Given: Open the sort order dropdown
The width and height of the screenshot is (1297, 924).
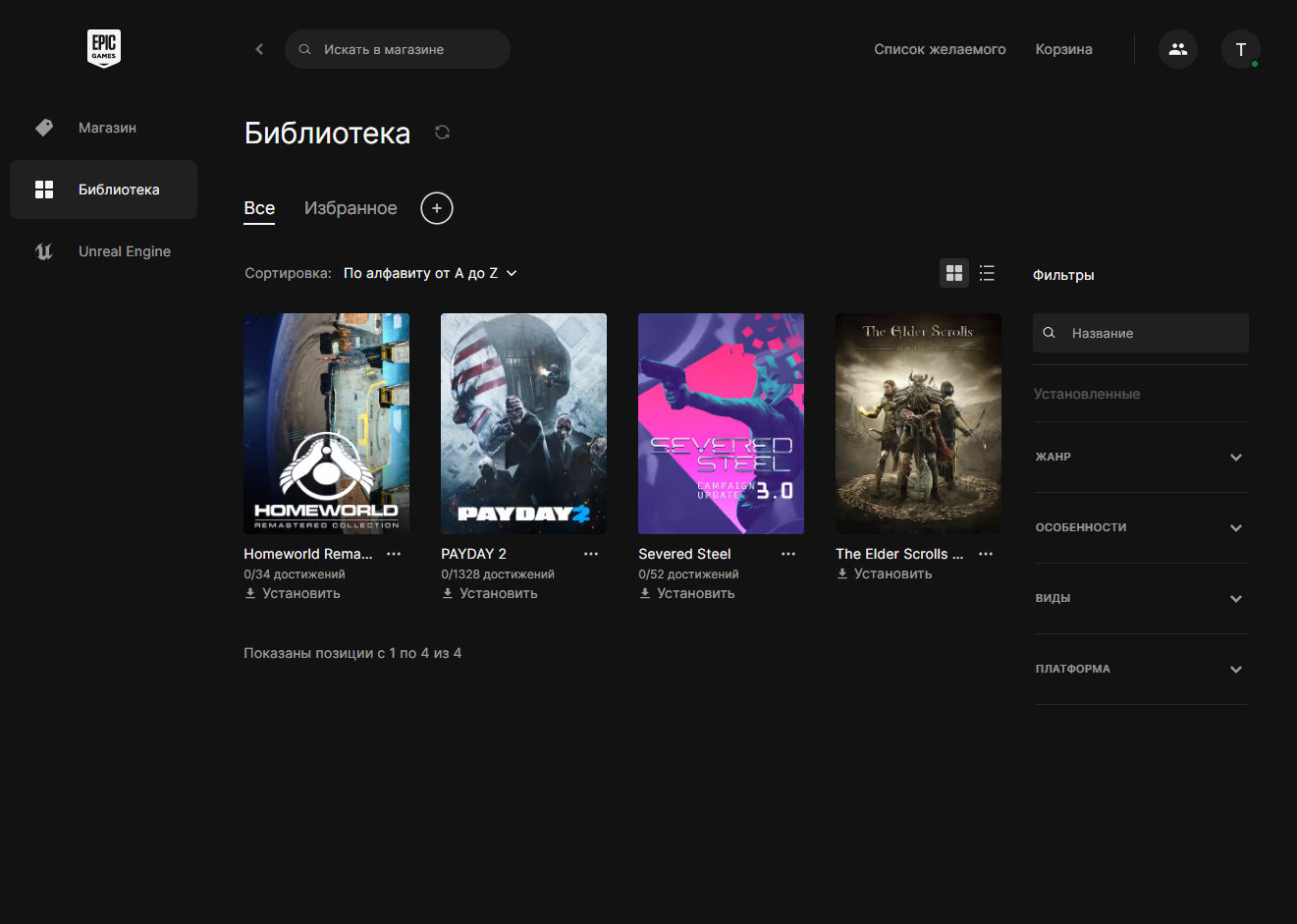Looking at the screenshot, I should [x=430, y=273].
